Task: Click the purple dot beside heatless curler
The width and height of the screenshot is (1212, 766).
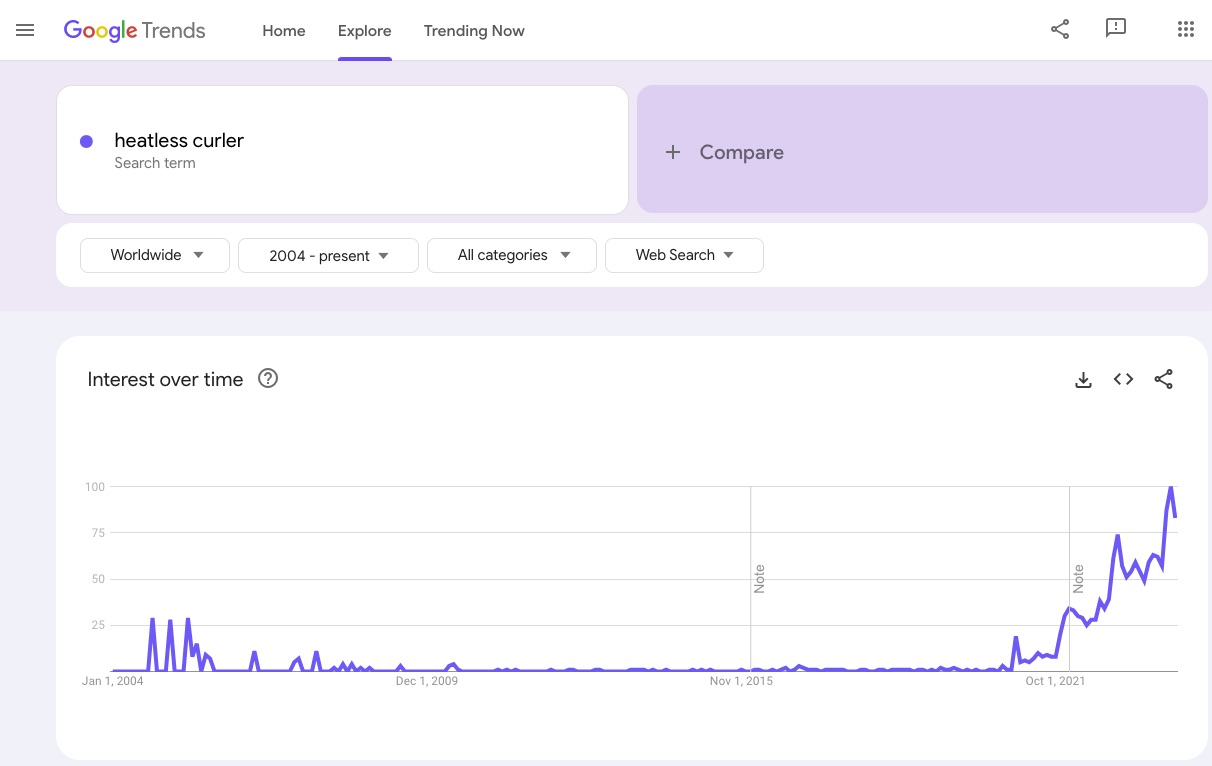Action: [x=87, y=141]
